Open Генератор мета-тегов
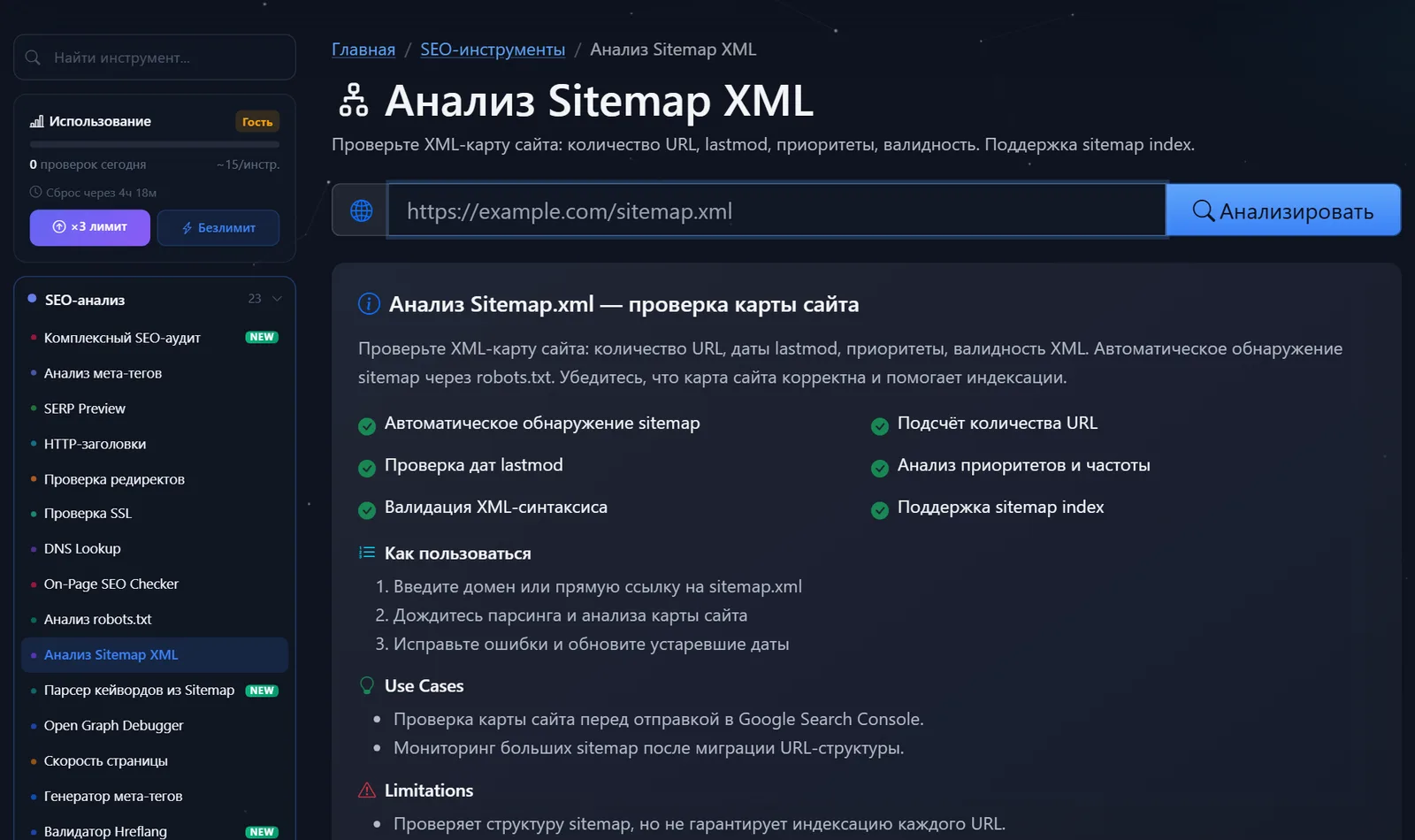Viewport: 1415px width, 840px height. (155, 796)
